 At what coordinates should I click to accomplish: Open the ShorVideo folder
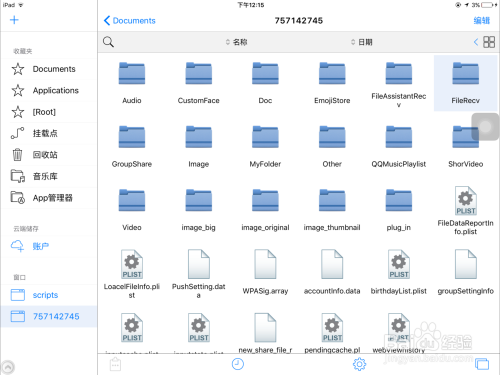(466, 147)
